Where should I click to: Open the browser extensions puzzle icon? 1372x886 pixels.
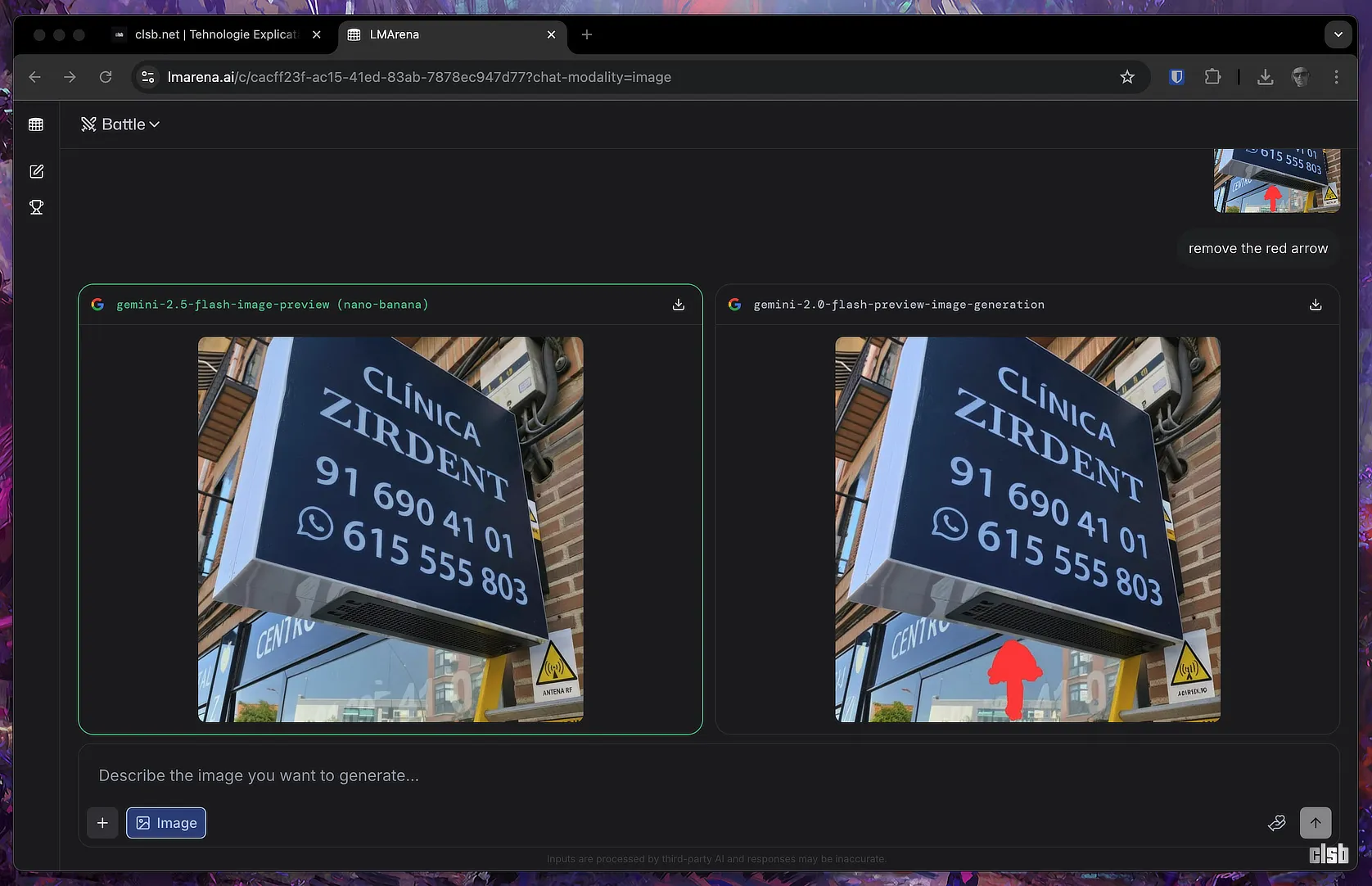click(1212, 77)
